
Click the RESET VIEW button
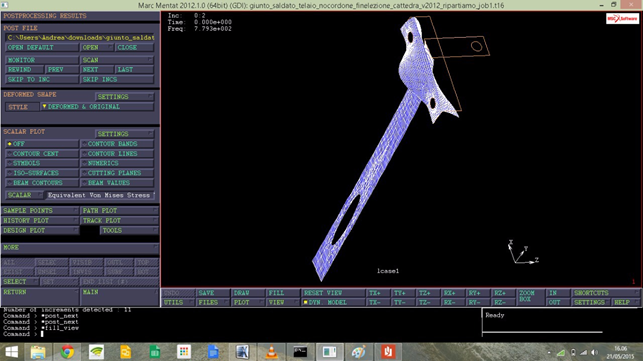[x=333, y=292]
